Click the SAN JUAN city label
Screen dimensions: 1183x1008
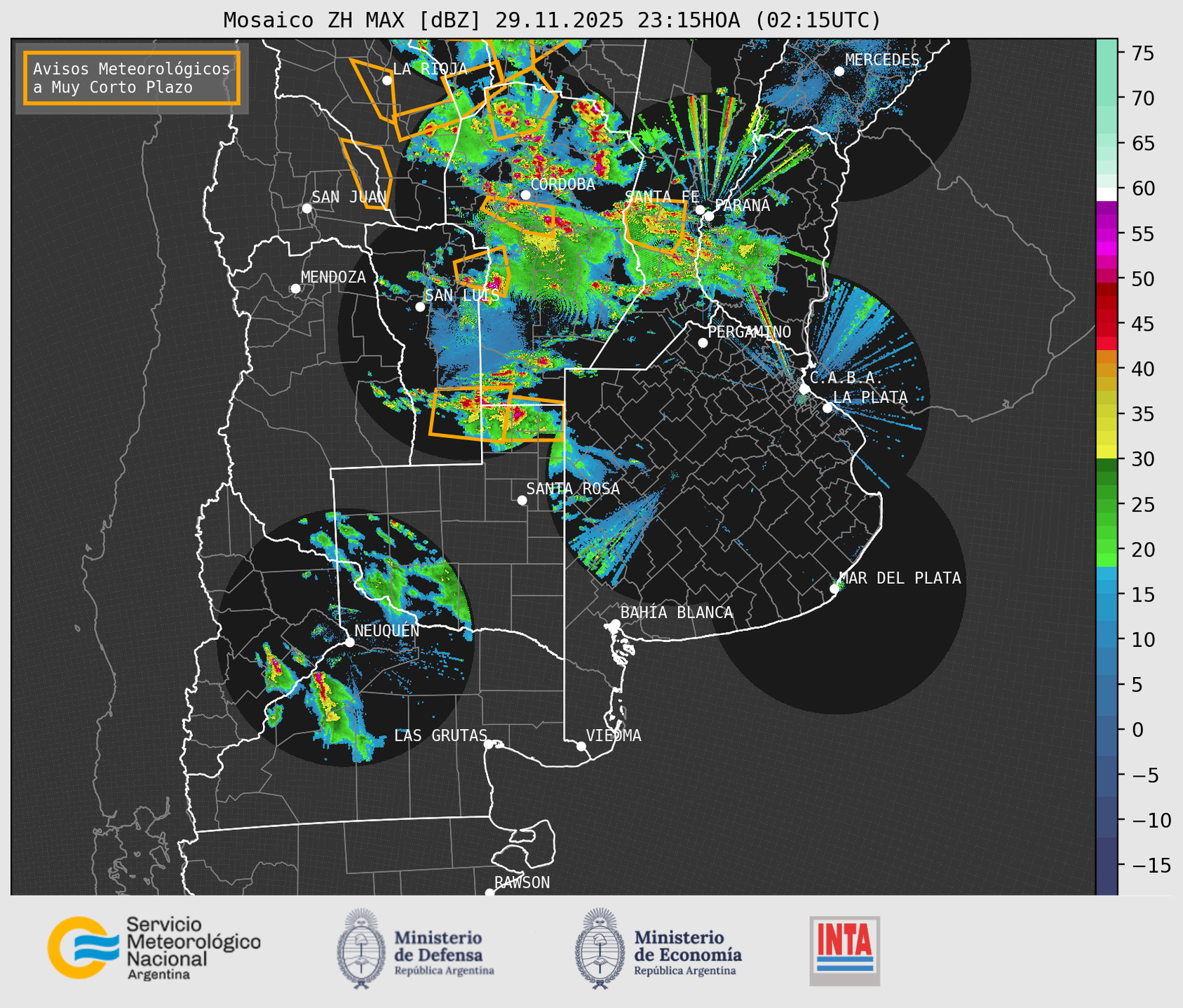tap(349, 197)
